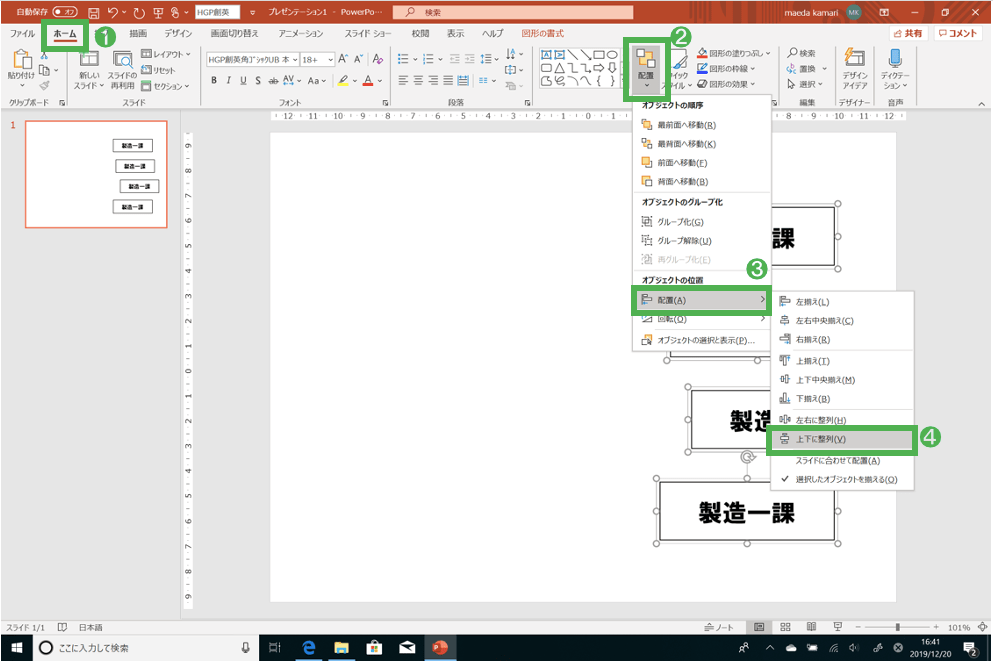Click the Comments (コメント) button

coord(958,34)
